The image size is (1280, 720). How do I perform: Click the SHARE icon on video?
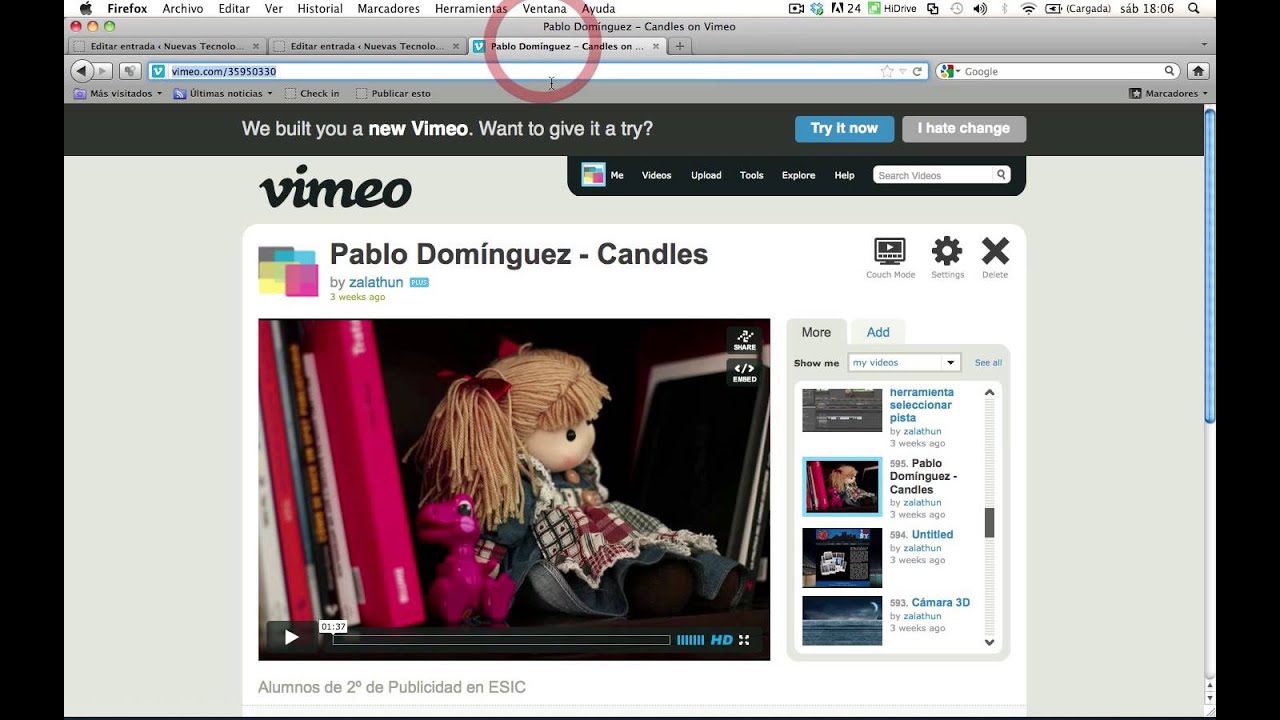tap(744, 341)
